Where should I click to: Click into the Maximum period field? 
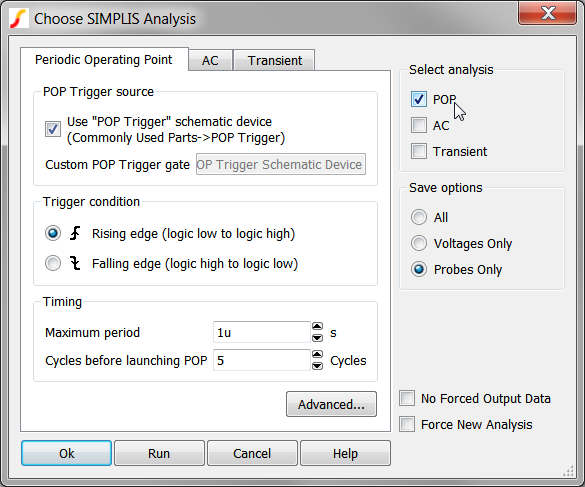coord(262,332)
